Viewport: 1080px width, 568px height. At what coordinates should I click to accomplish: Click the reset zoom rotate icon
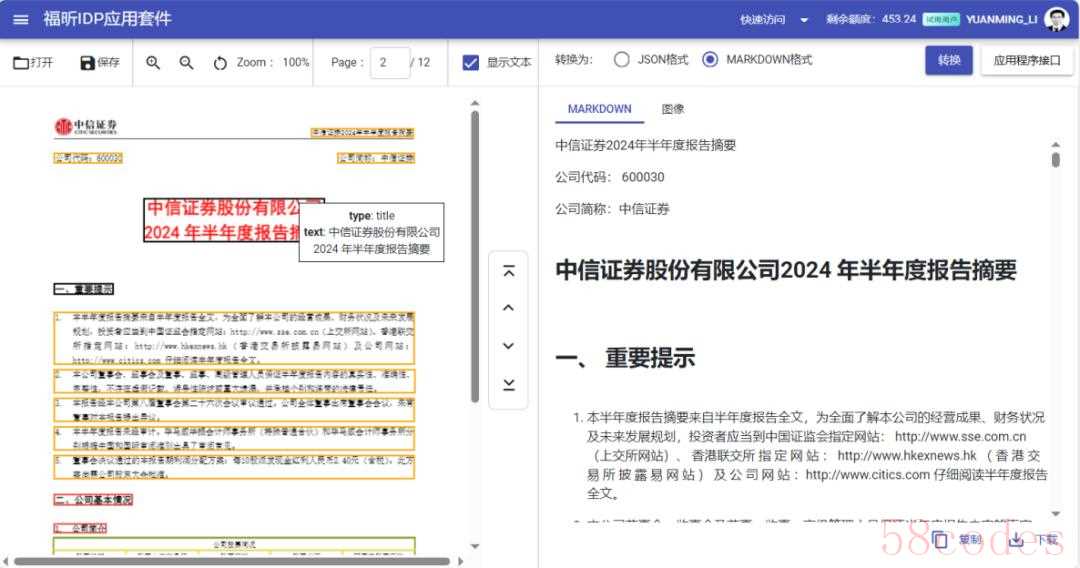coord(220,63)
